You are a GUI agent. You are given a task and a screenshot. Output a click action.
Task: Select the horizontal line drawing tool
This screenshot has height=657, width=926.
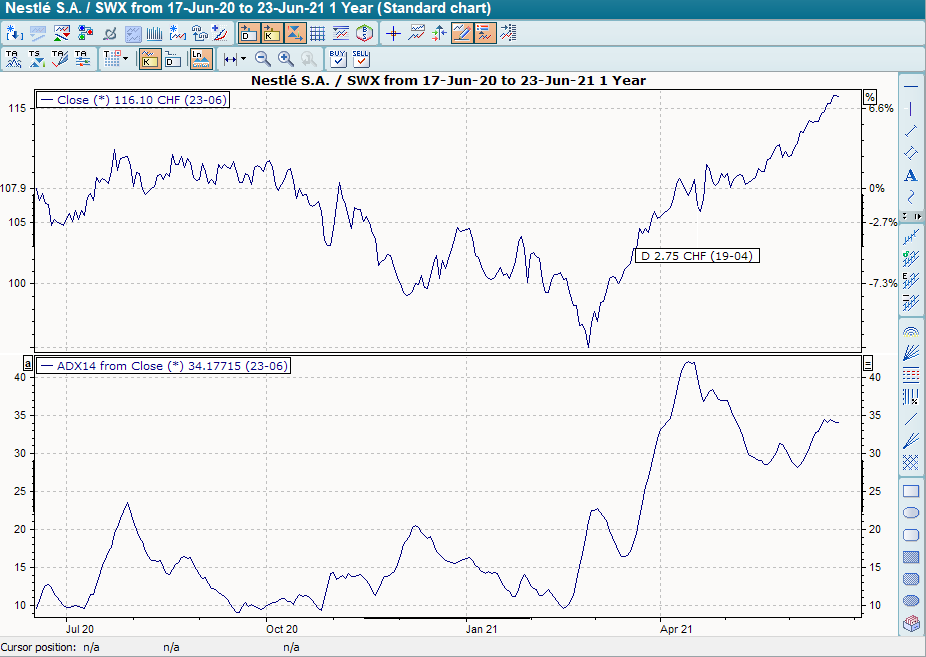pyautogui.click(x=910, y=88)
